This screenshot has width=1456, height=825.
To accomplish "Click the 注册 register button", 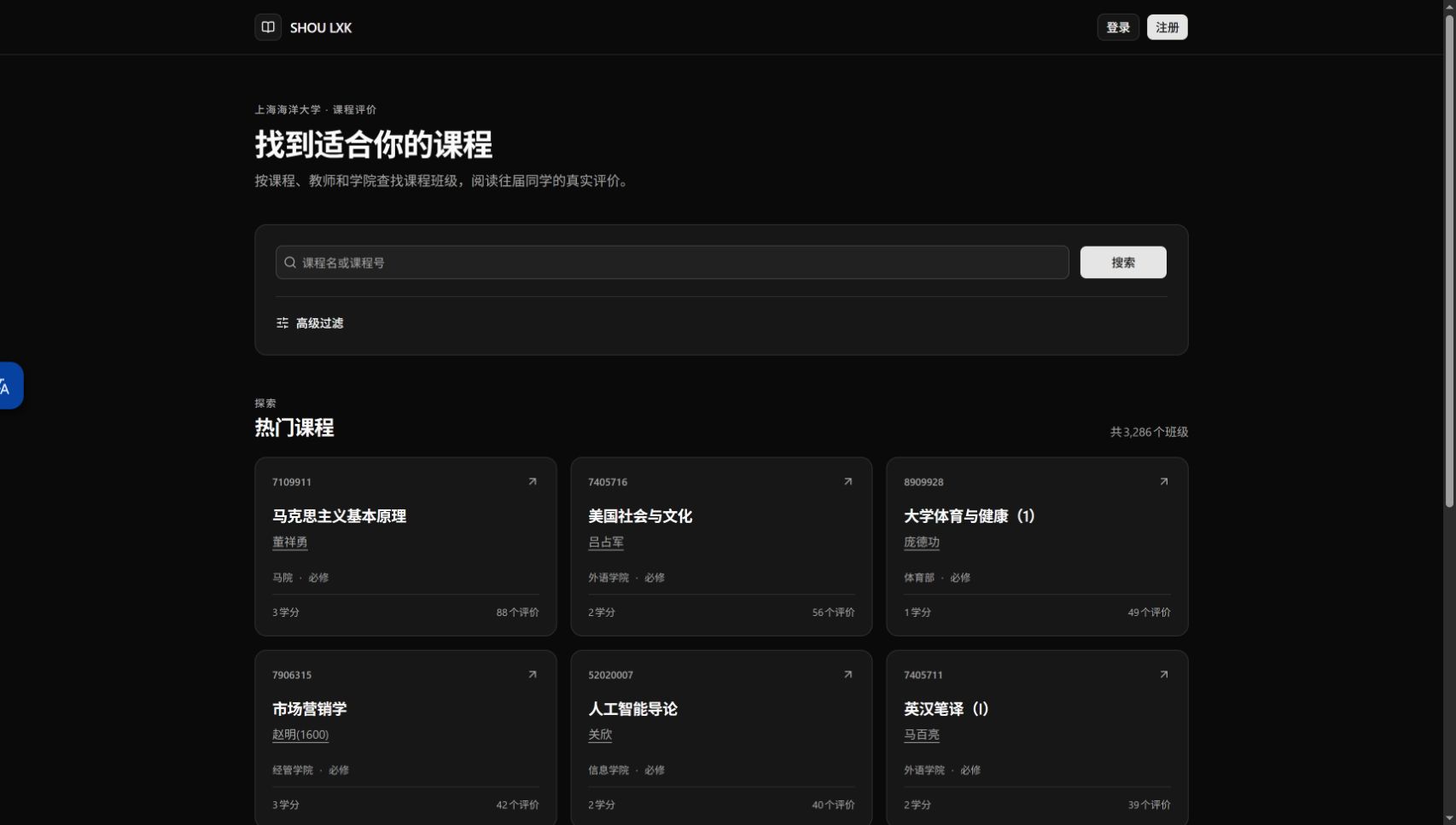I will [1168, 27].
